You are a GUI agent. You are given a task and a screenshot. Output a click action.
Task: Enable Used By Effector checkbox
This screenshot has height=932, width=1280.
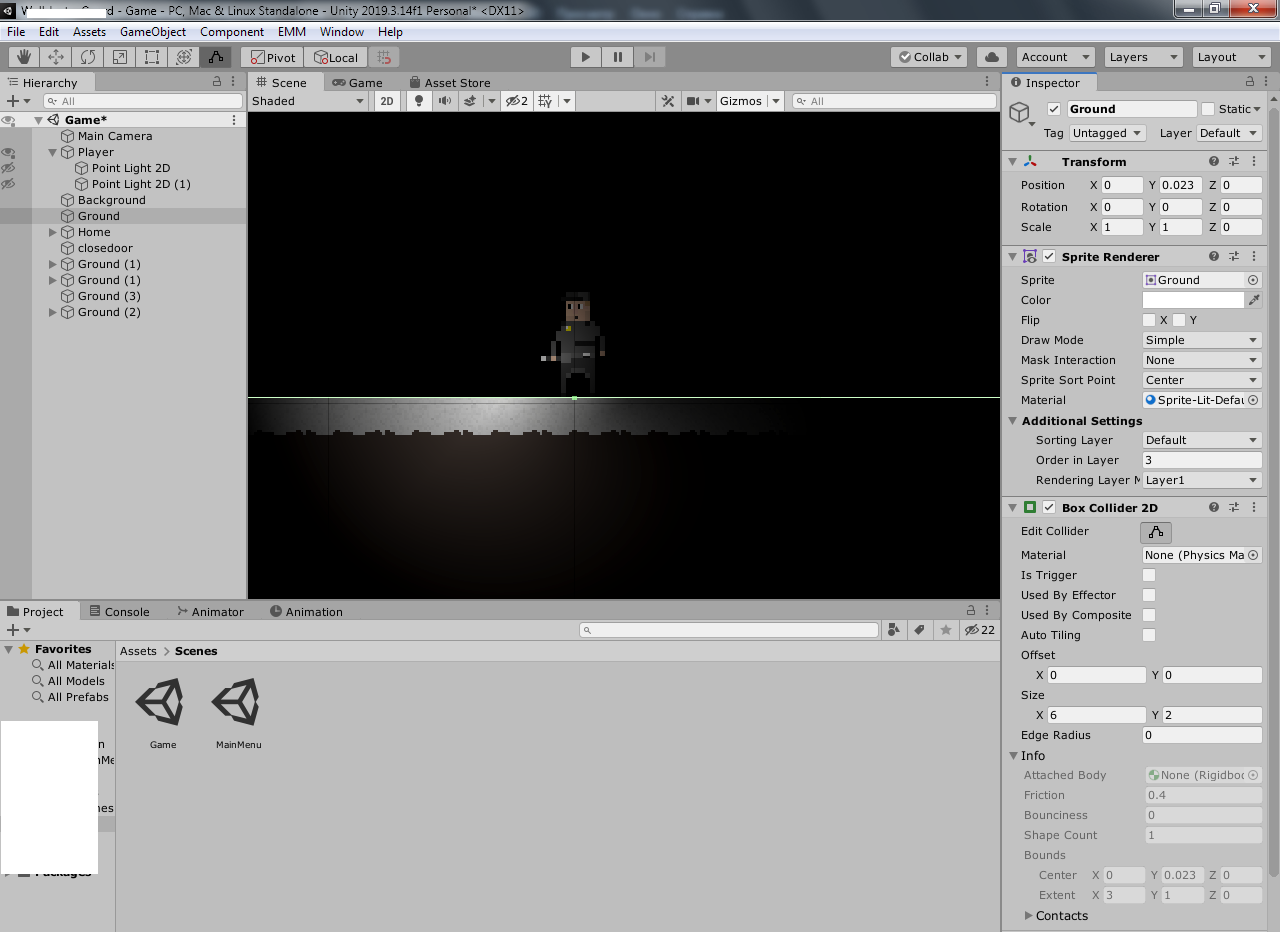(x=1149, y=595)
